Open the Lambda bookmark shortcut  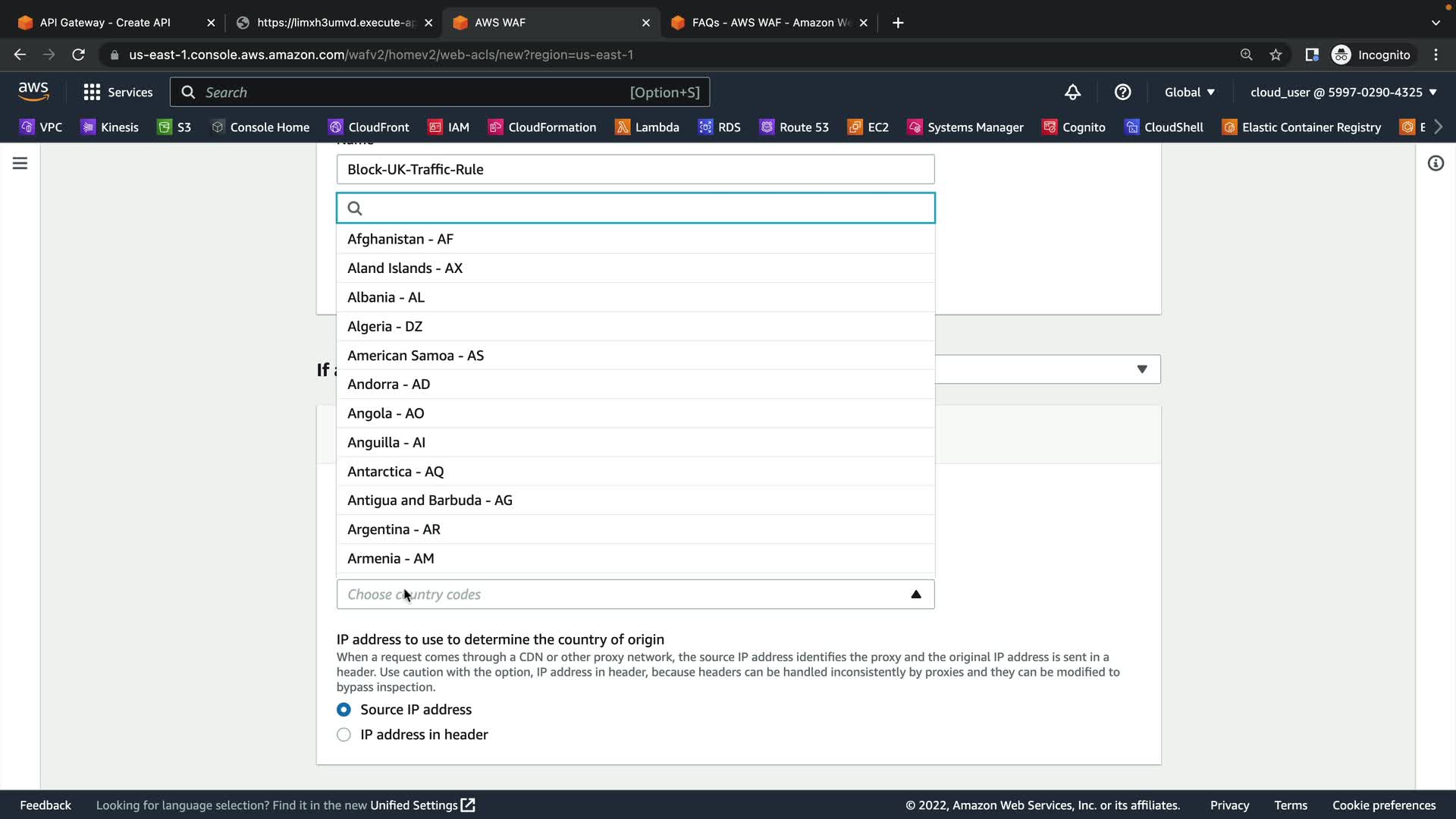point(647,127)
